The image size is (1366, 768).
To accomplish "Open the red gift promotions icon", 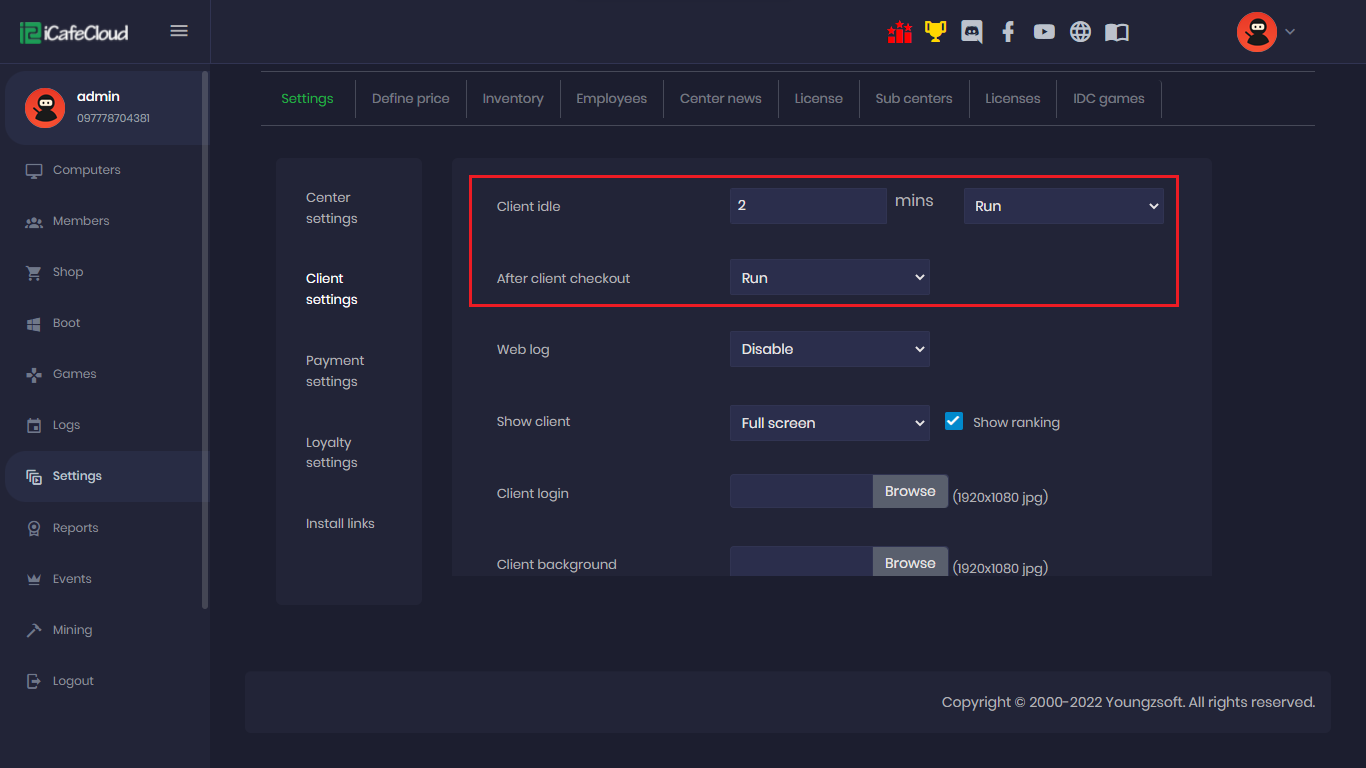I will [x=899, y=32].
